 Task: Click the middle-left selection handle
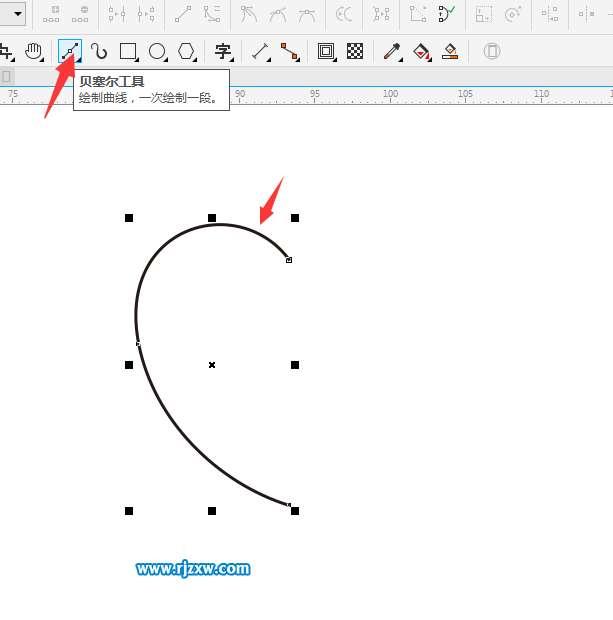point(129,365)
